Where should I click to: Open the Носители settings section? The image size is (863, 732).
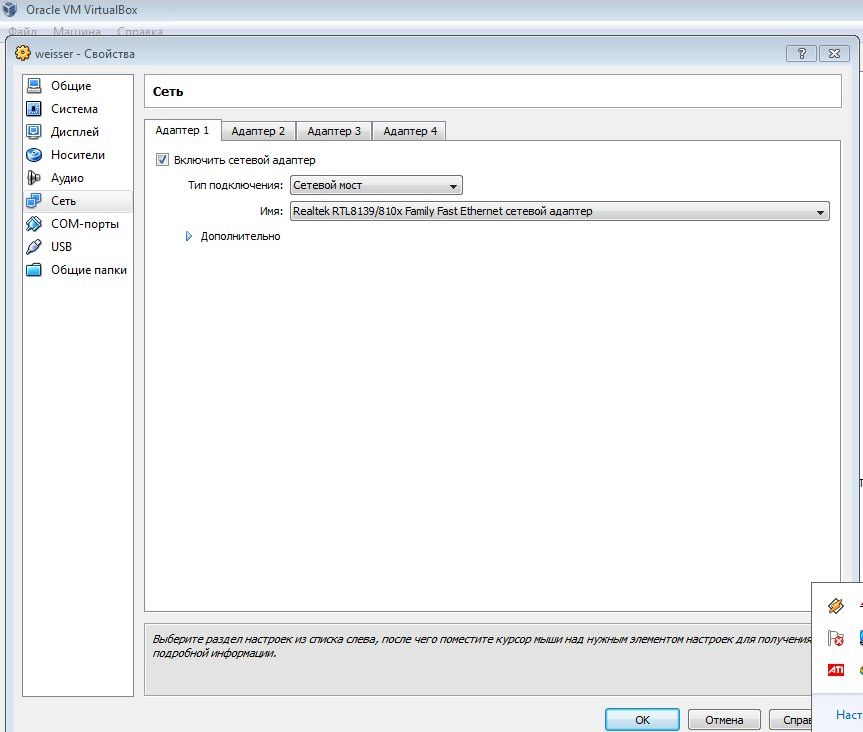click(78, 155)
